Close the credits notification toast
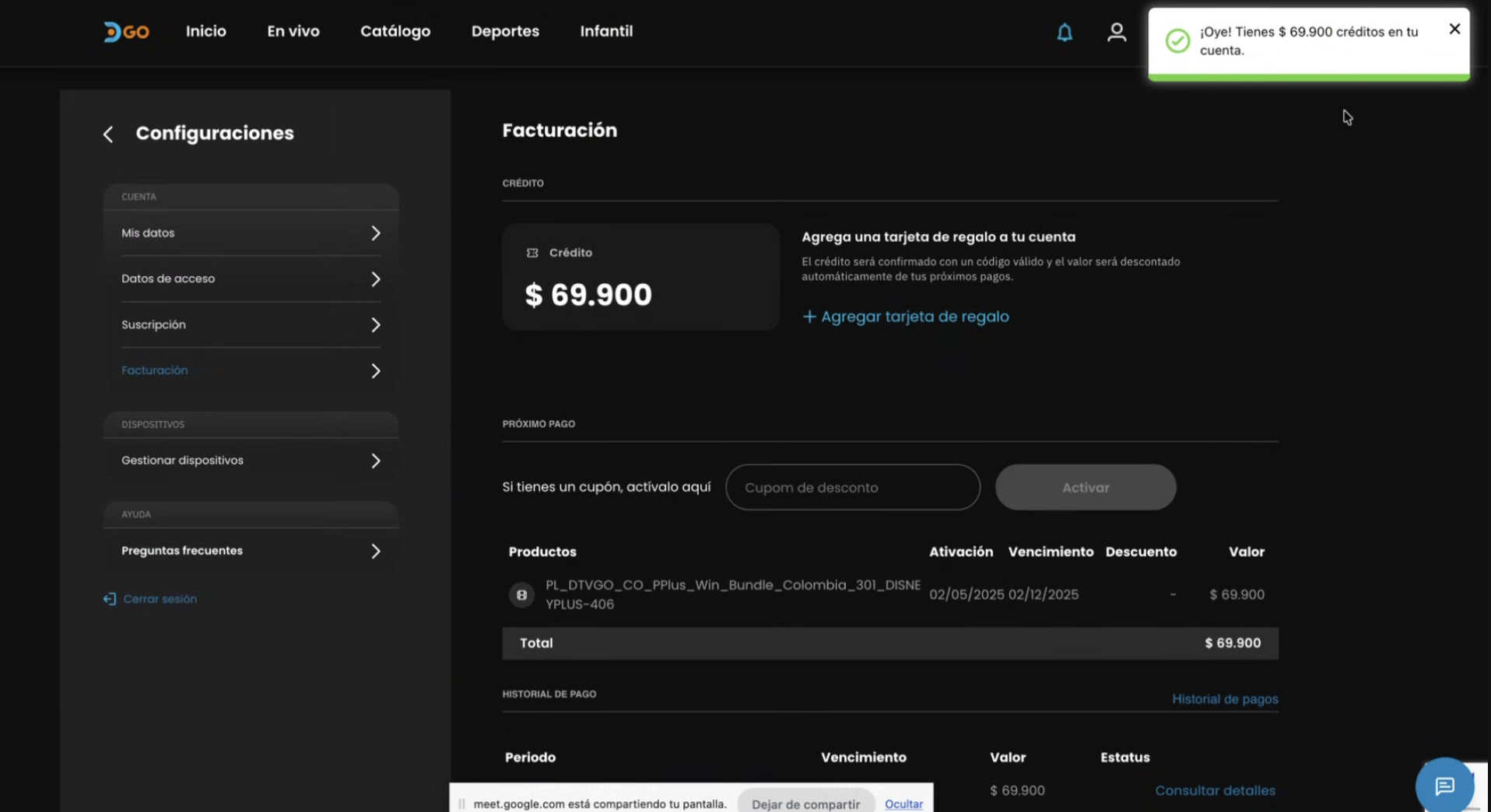Screen dimensions: 1491x812 [1454, 29]
